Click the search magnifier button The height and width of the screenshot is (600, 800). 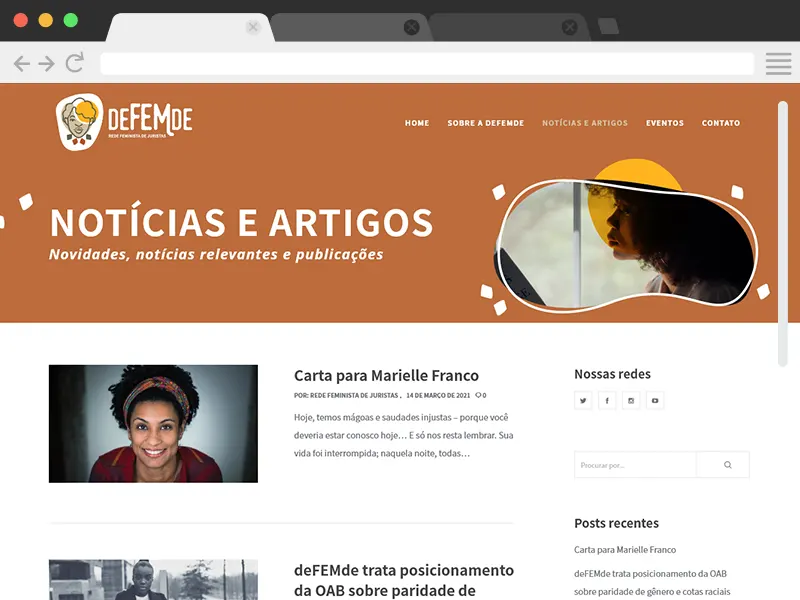click(x=728, y=465)
